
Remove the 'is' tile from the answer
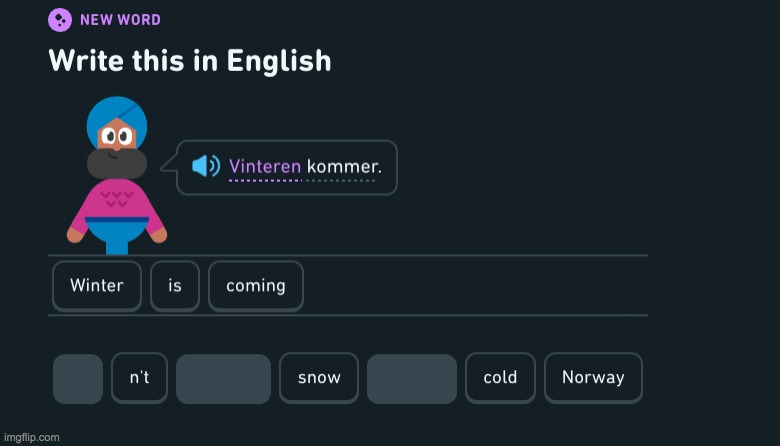pyautogui.click(x=175, y=286)
